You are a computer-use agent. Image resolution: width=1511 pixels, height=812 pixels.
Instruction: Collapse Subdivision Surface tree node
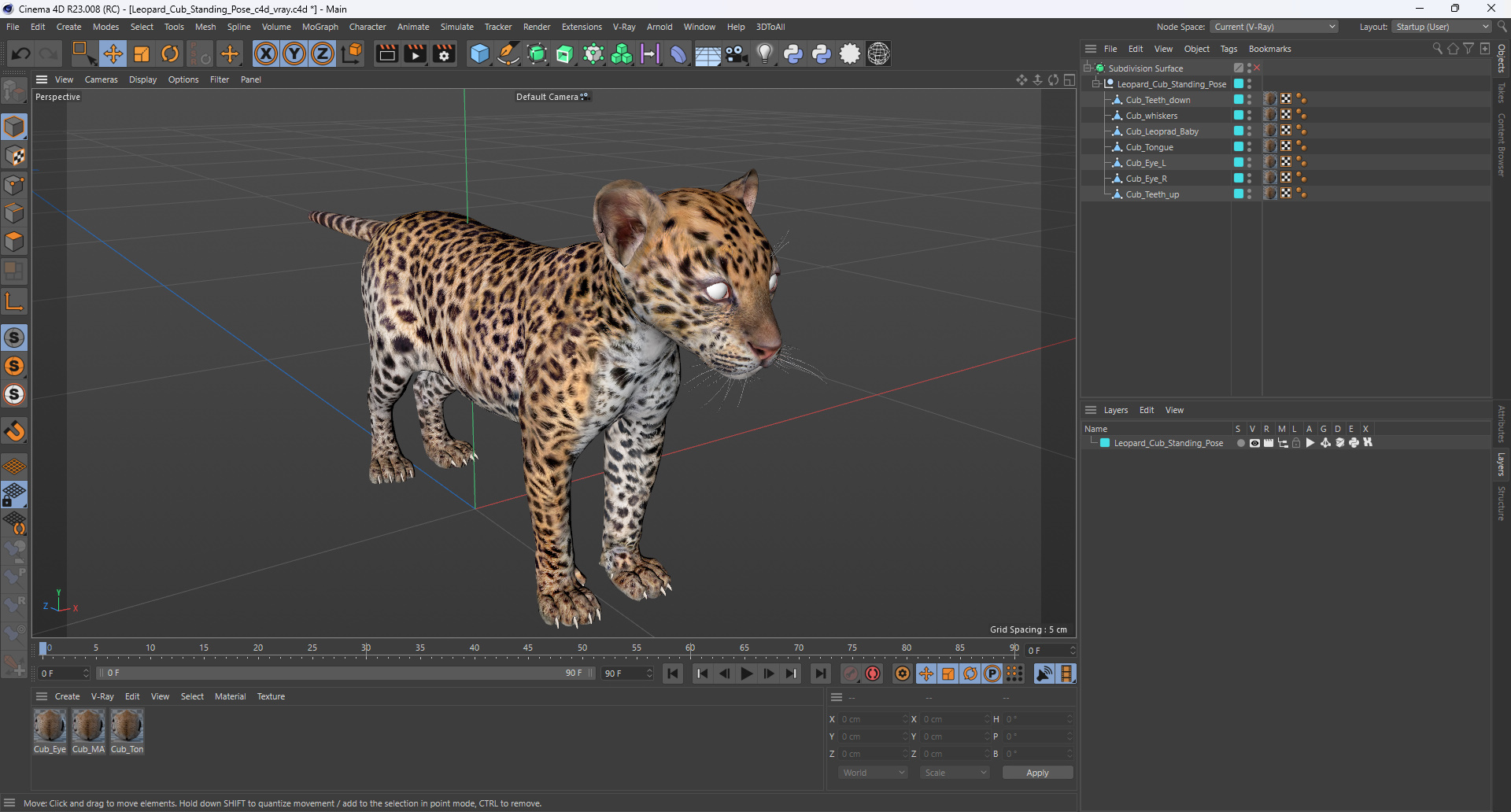(x=1088, y=68)
